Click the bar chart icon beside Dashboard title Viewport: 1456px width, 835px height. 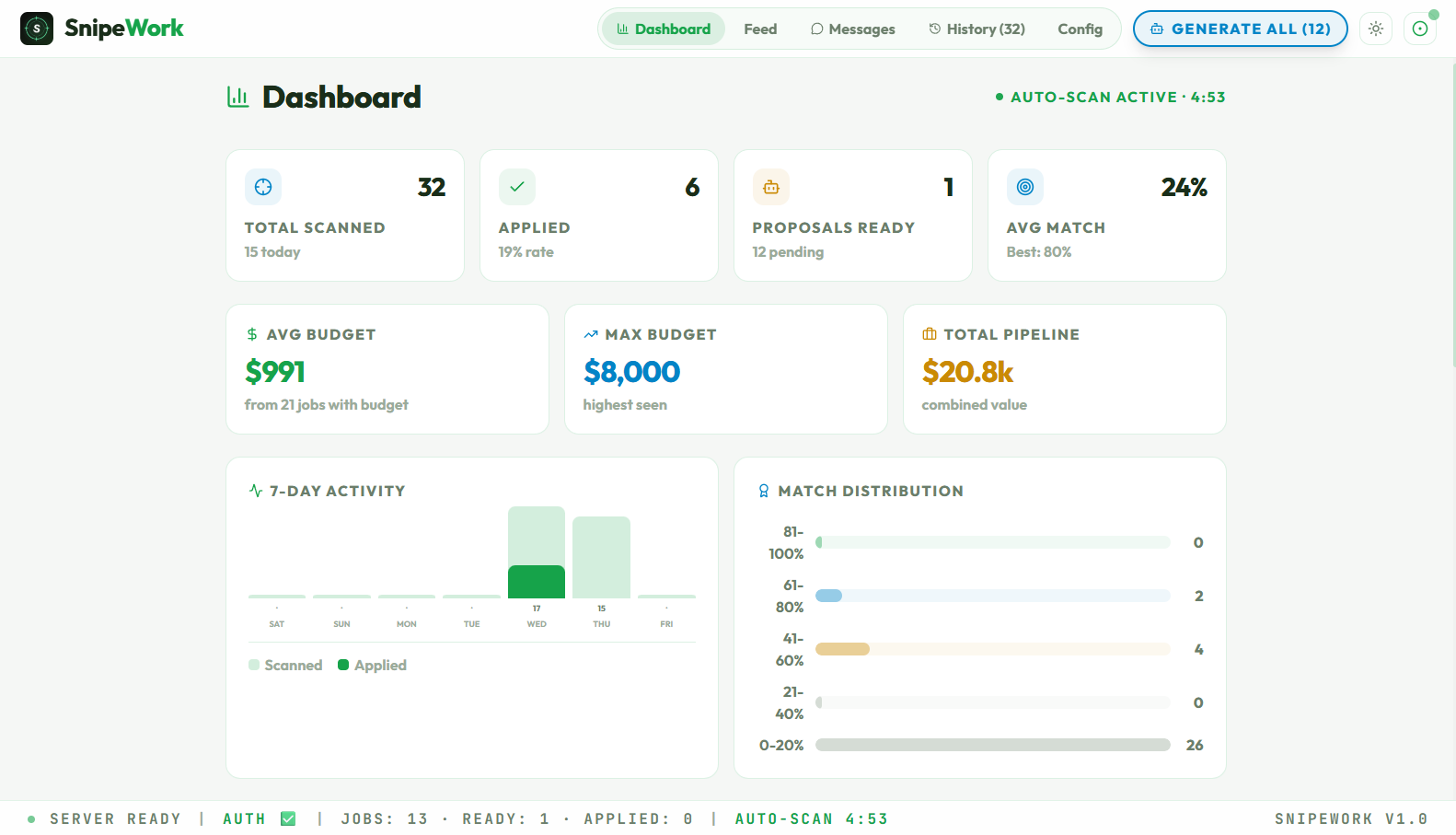click(x=238, y=97)
